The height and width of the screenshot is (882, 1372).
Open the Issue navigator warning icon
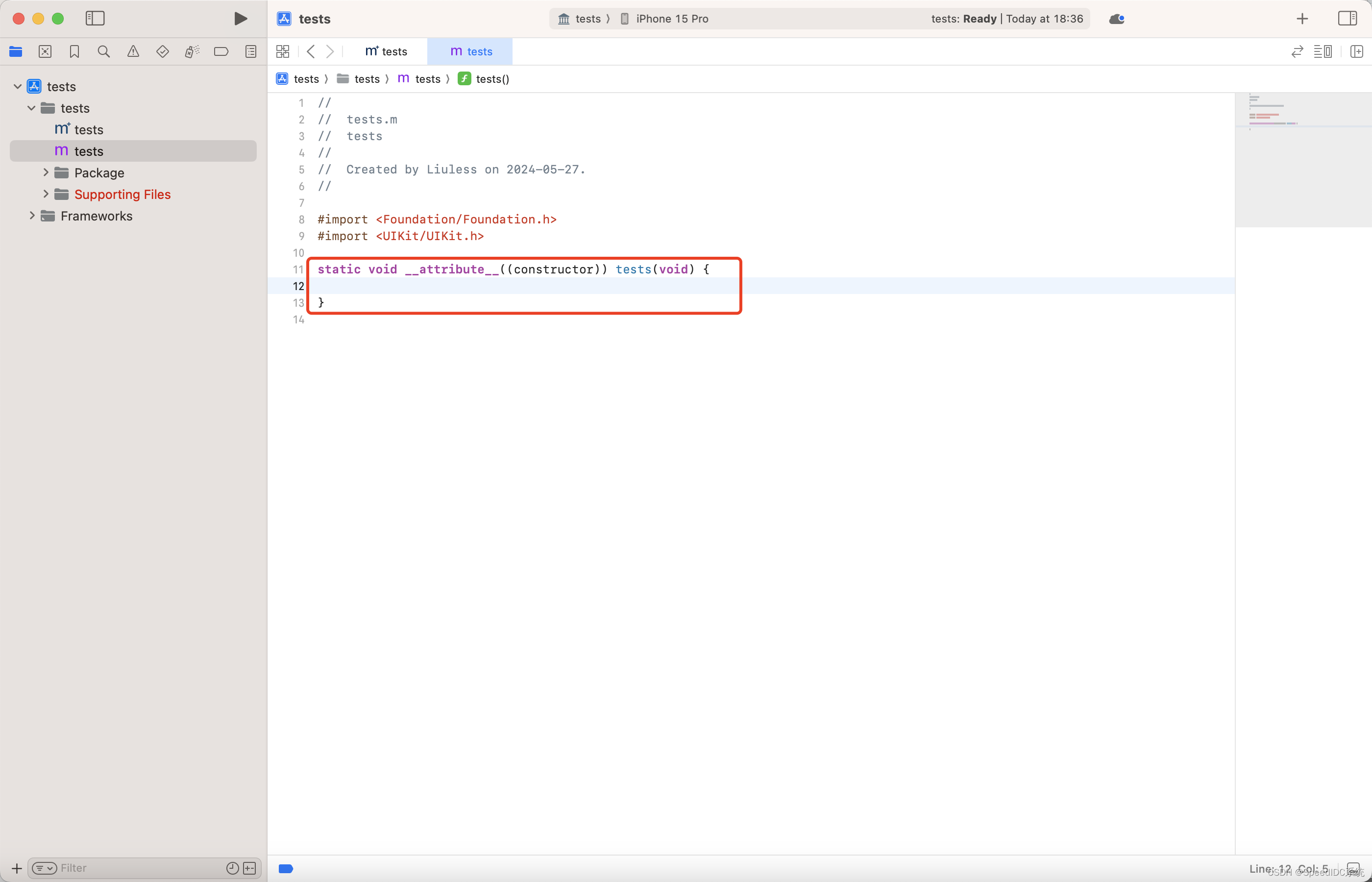133,51
